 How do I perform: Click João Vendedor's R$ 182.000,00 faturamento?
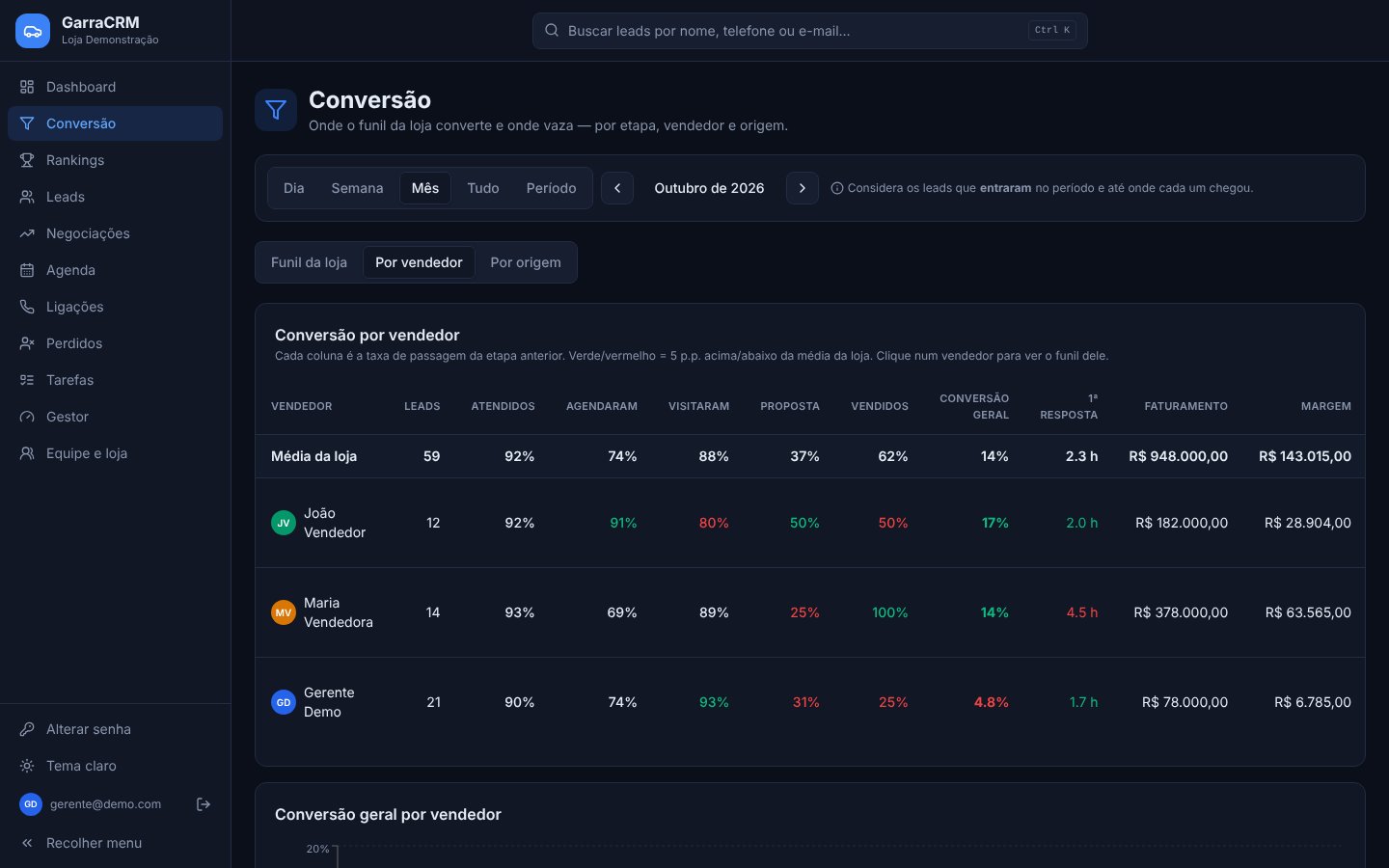click(x=1182, y=523)
